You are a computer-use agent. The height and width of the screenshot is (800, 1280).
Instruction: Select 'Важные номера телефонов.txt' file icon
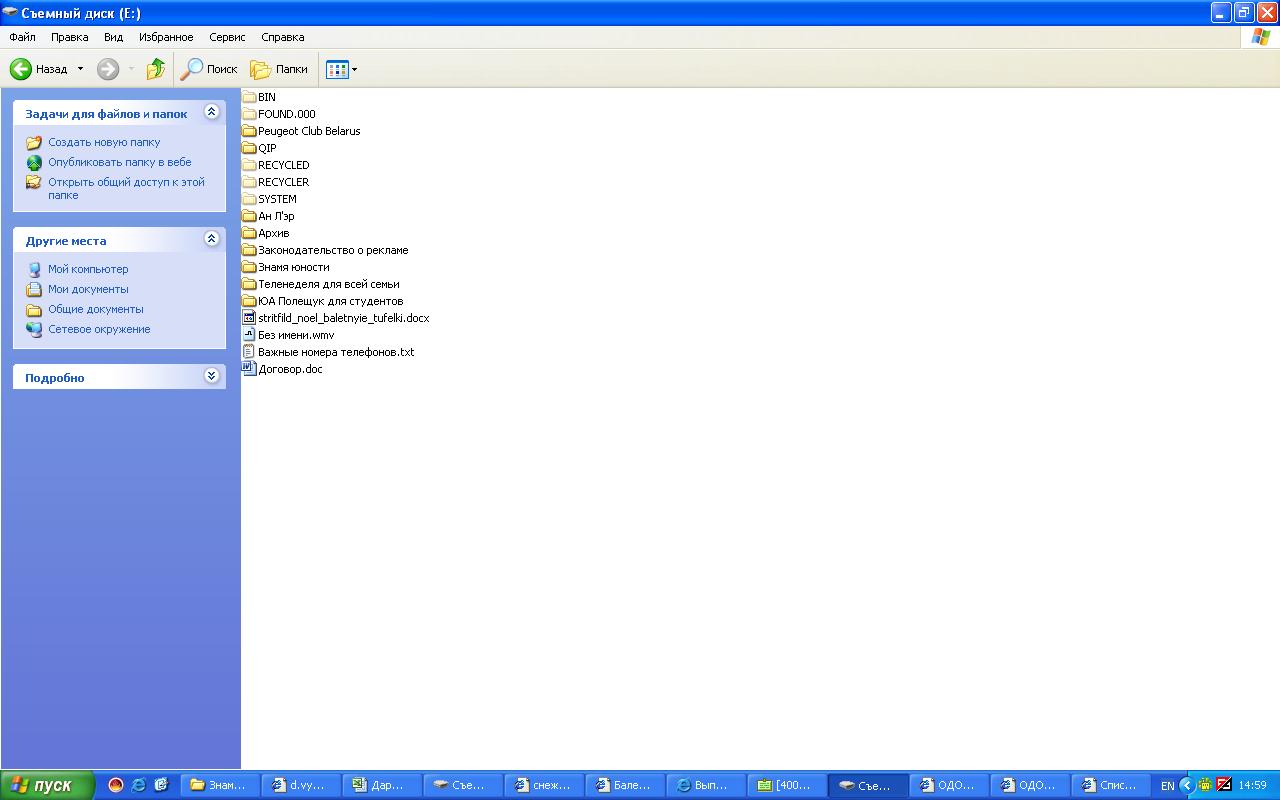(x=250, y=352)
